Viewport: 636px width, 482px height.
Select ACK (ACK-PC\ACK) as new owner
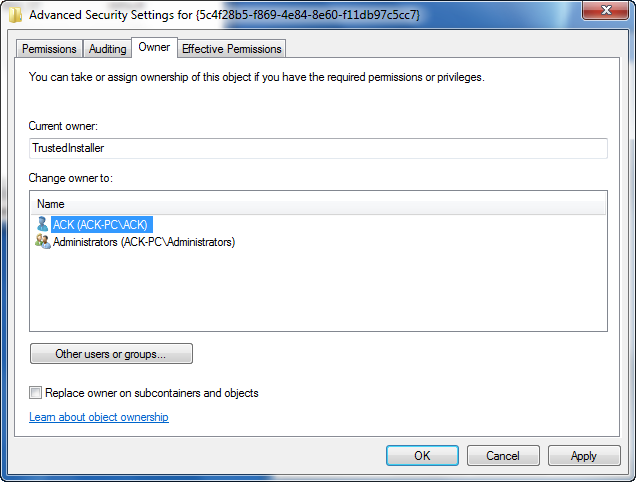(x=101, y=225)
